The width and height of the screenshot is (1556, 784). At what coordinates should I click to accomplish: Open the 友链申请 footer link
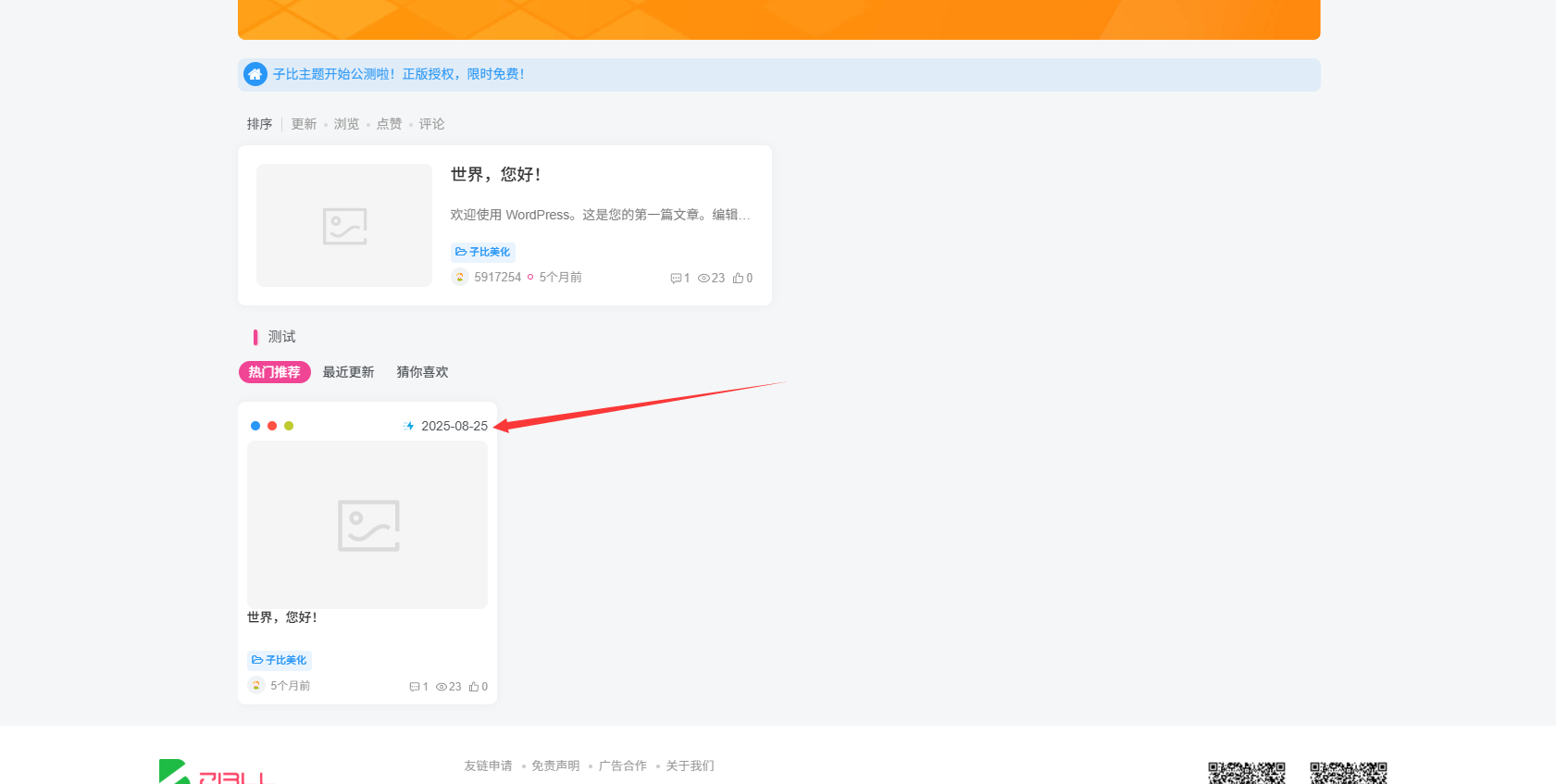coord(489,766)
